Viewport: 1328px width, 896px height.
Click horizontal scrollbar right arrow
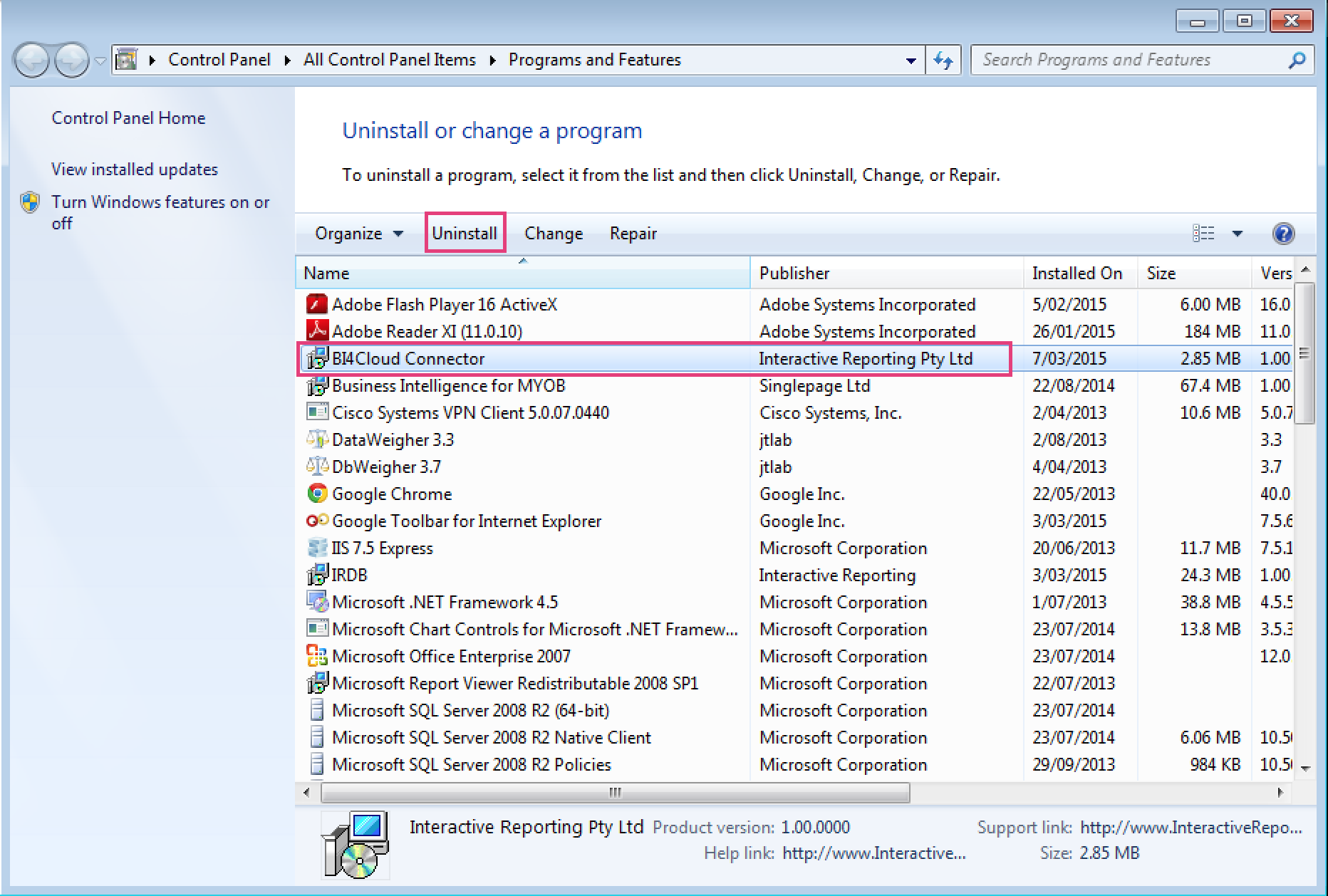[x=1280, y=792]
